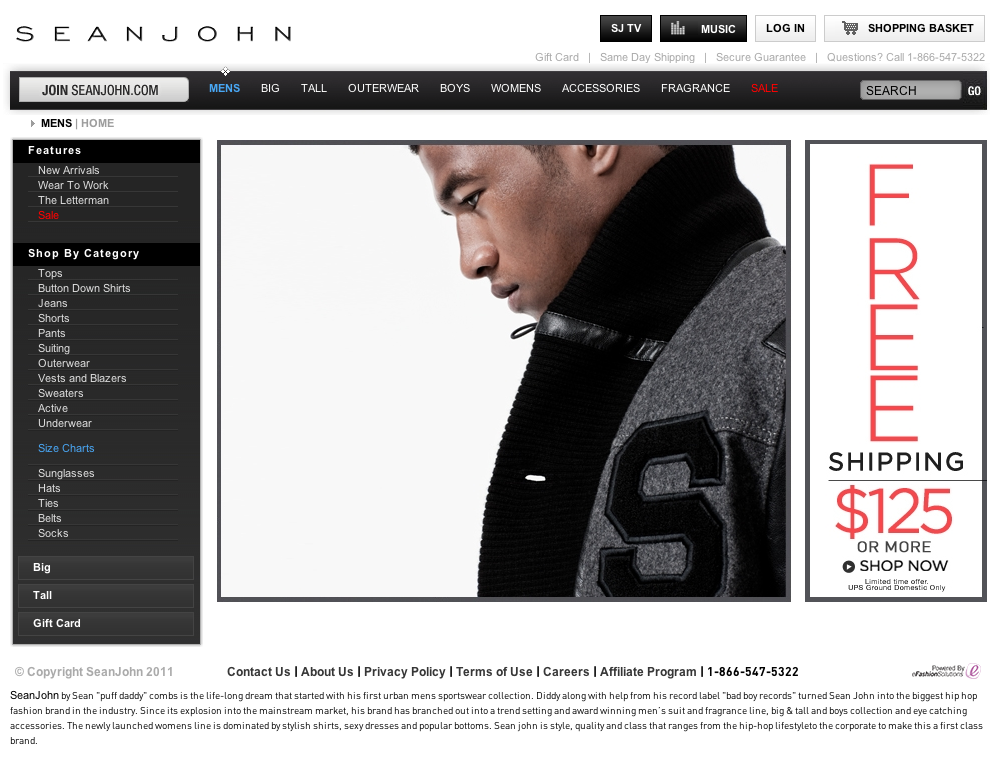The width and height of the screenshot is (1002, 758).
Task: Click the breadcrumb arrow beside MENS
Action: point(33,123)
